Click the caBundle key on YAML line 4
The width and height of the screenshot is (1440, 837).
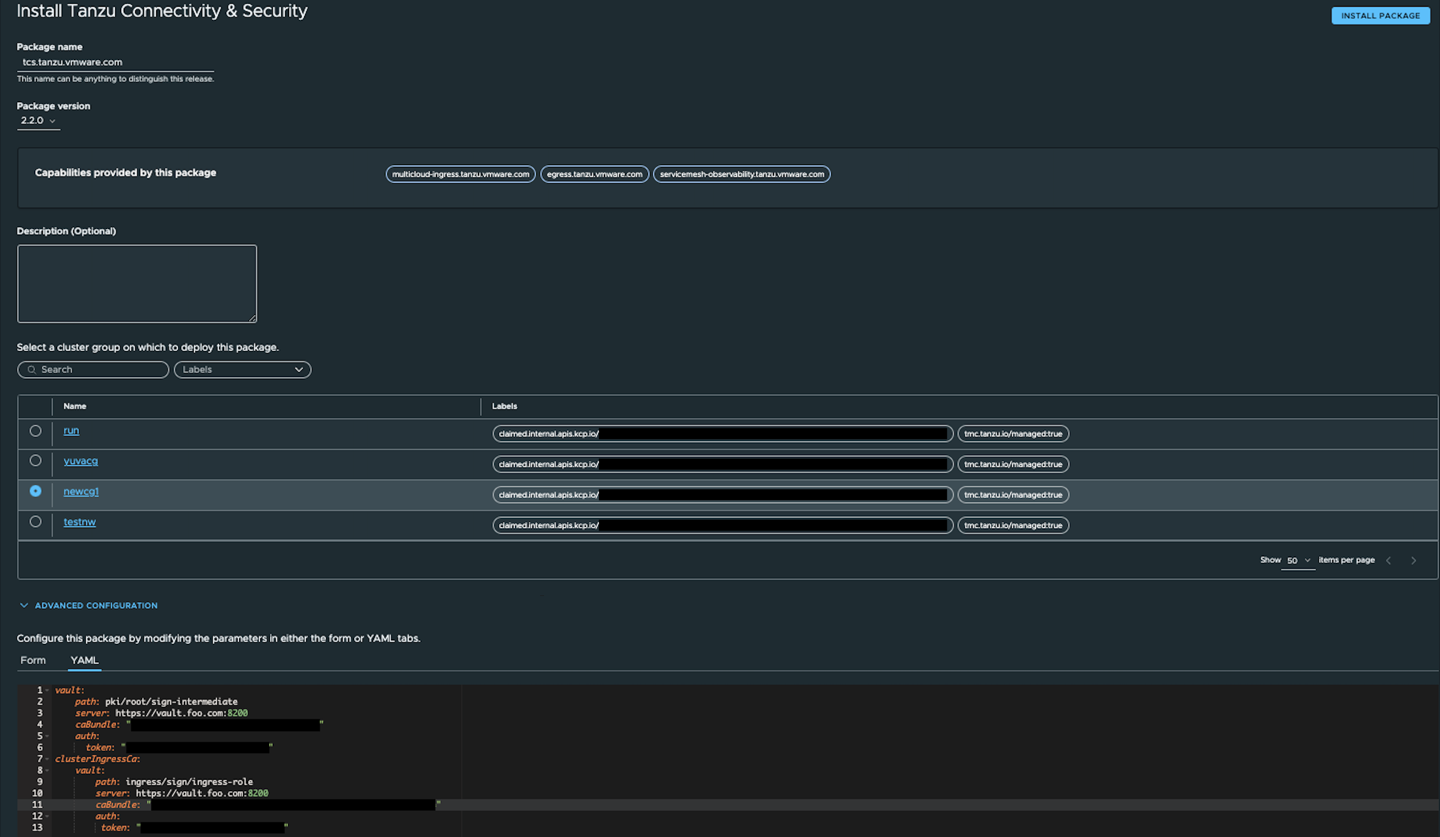pos(97,725)
